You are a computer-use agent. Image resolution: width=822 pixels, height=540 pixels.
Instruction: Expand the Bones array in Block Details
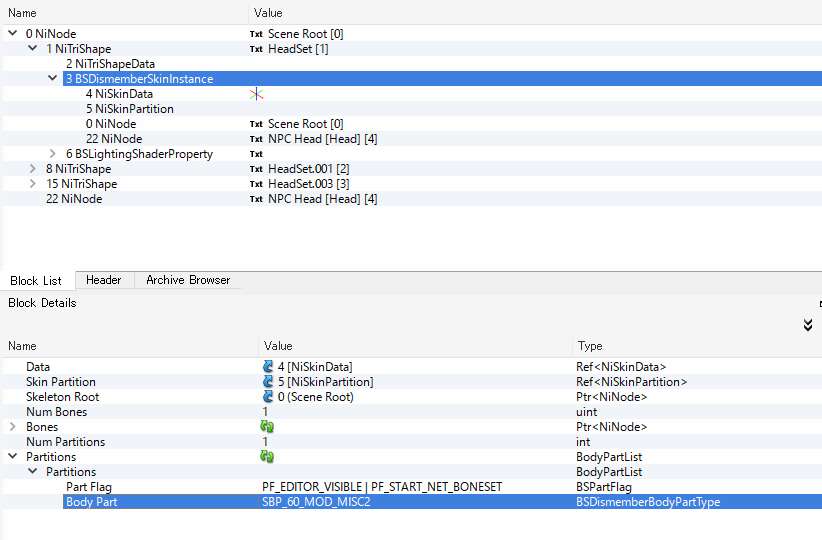click(x=13, y=427)
